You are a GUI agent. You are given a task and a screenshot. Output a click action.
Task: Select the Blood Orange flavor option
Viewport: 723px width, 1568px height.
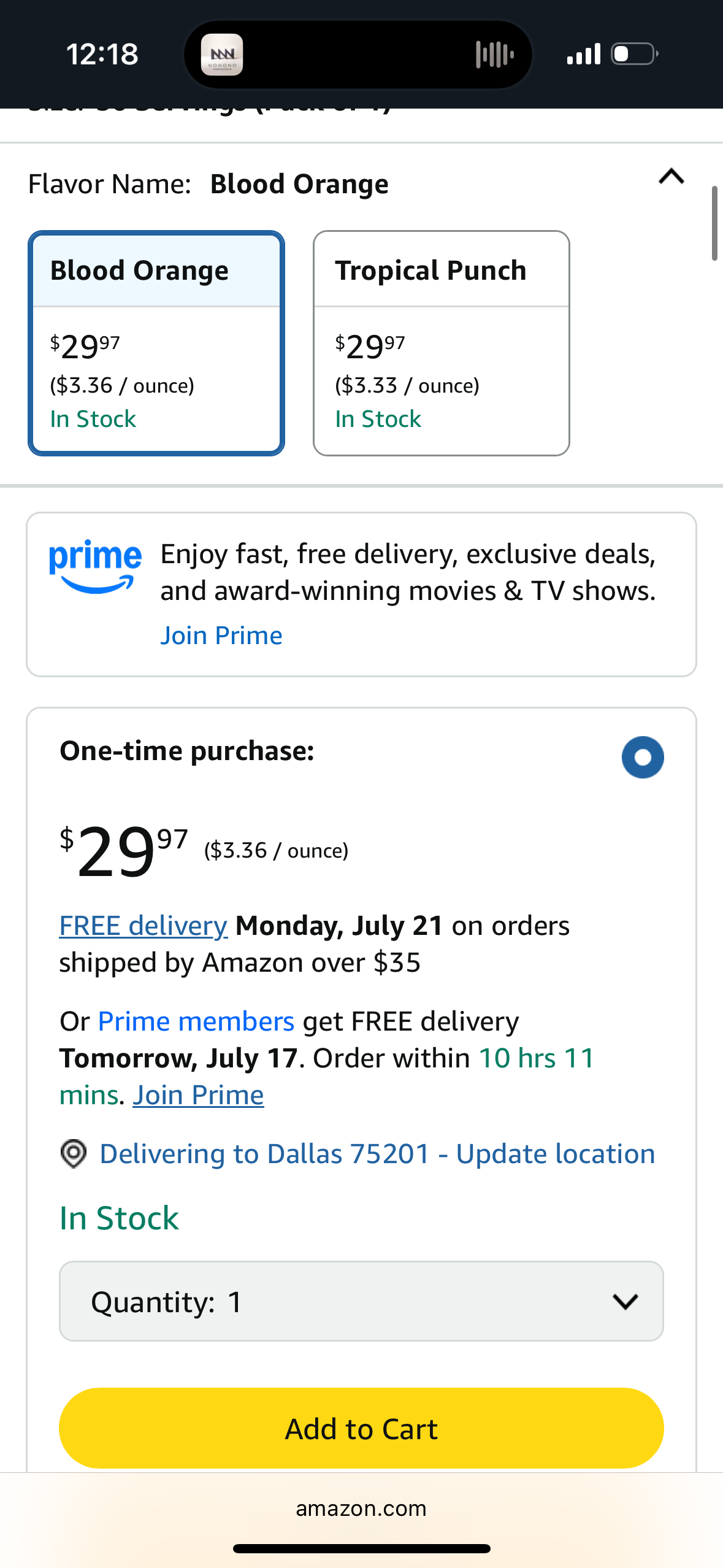[156, 343]
